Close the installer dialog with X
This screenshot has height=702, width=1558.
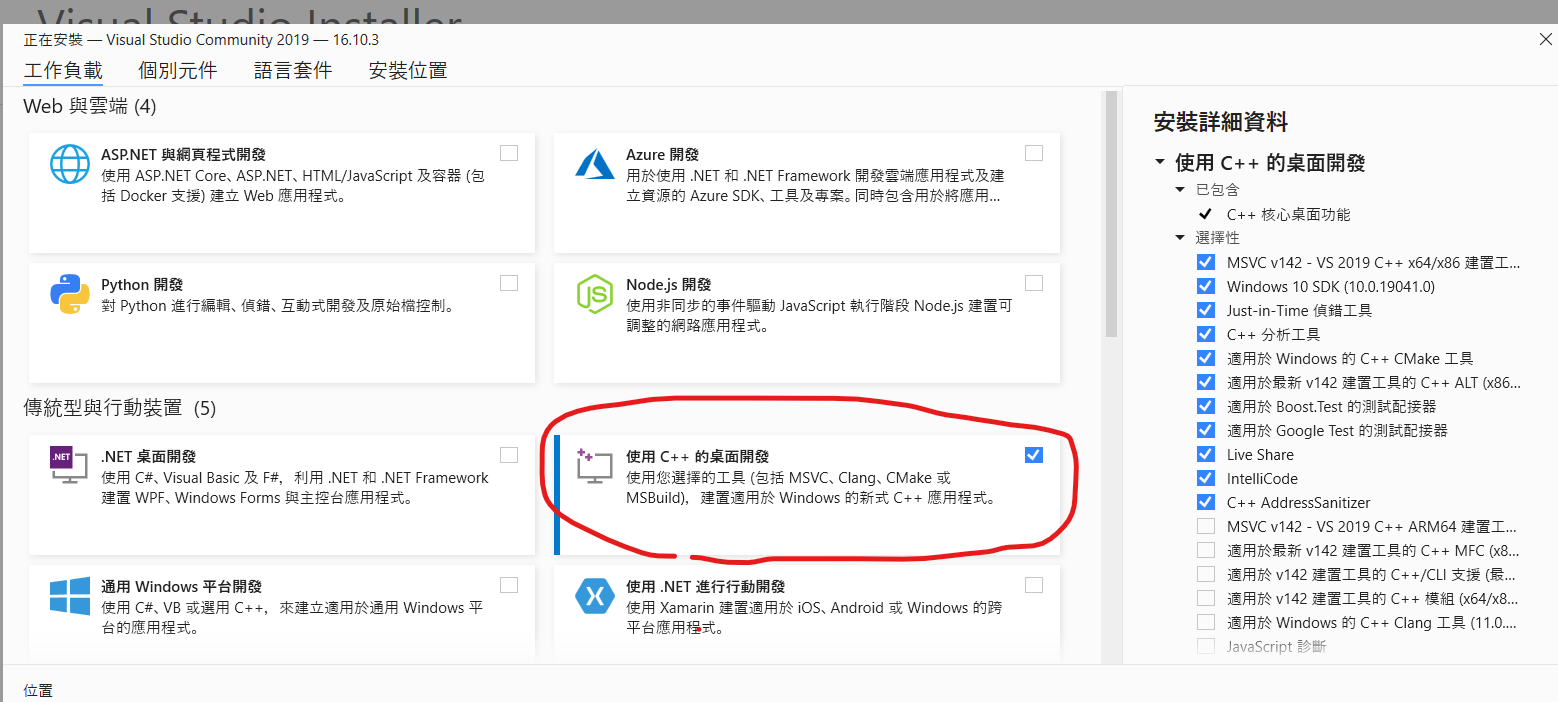pyautogui.click(x=1545, y=39)
